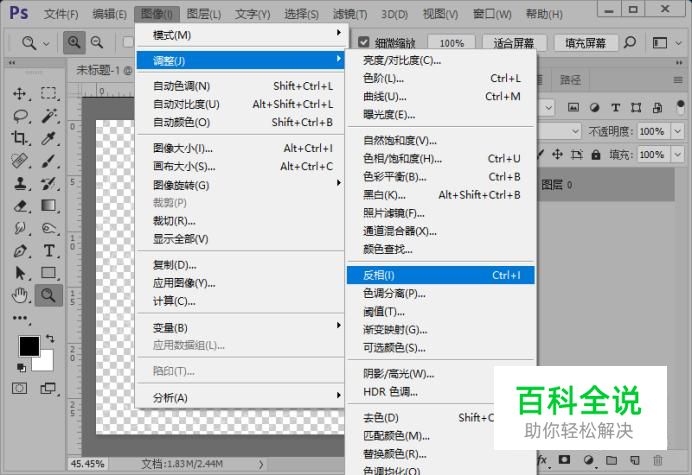Select the Healing Brush tool
This screenshot has width=692, height=475.
click(x=19, y=161)
